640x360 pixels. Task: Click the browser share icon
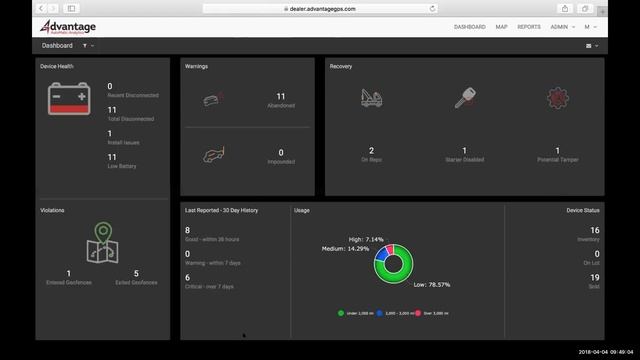pos(565,9)
